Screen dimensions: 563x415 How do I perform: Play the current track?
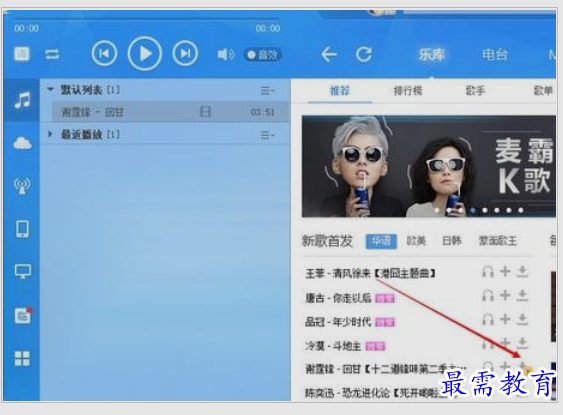coord(145,54)
